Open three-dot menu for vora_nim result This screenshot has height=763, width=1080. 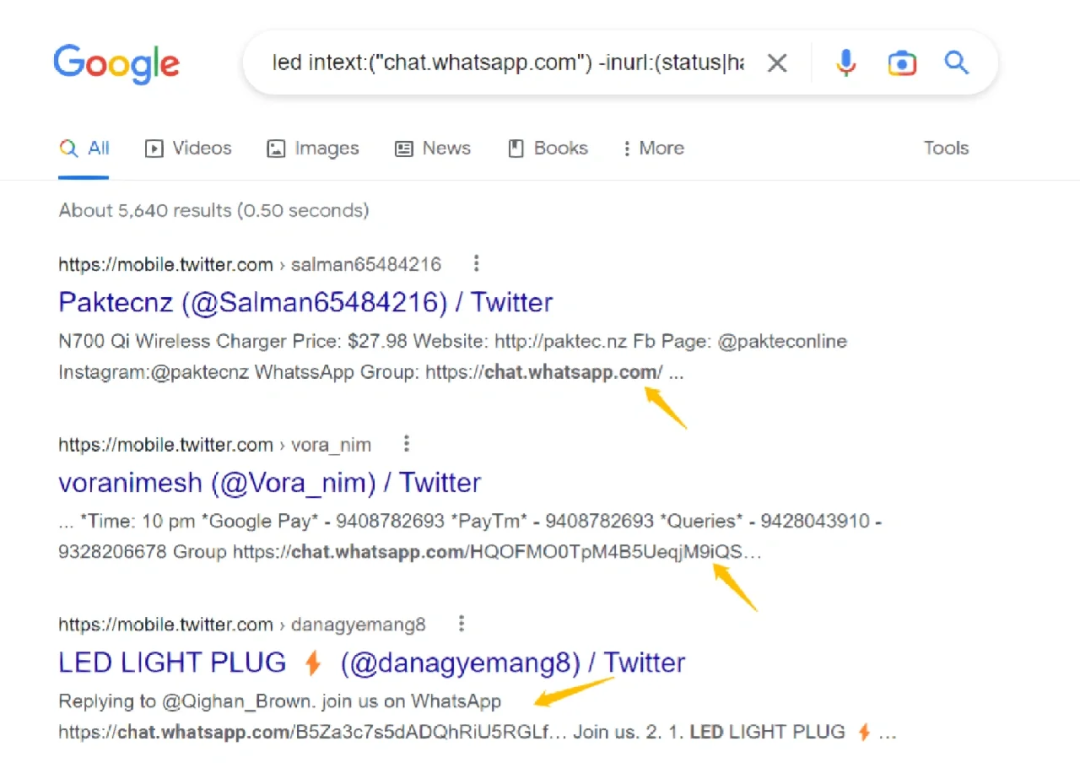pyautogui.click(x=406, y=444)
